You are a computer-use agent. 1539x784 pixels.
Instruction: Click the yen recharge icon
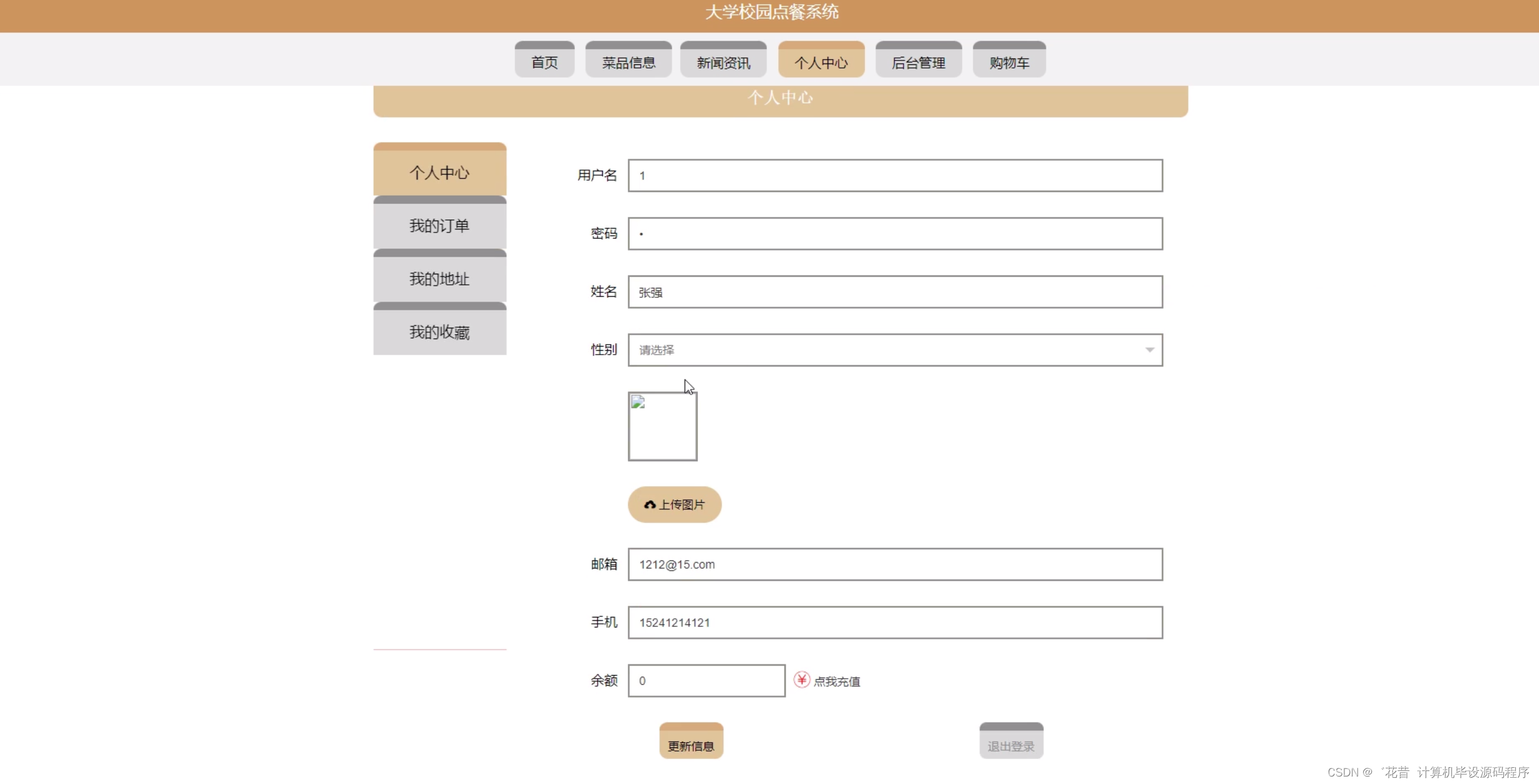[x=801, y=679]
